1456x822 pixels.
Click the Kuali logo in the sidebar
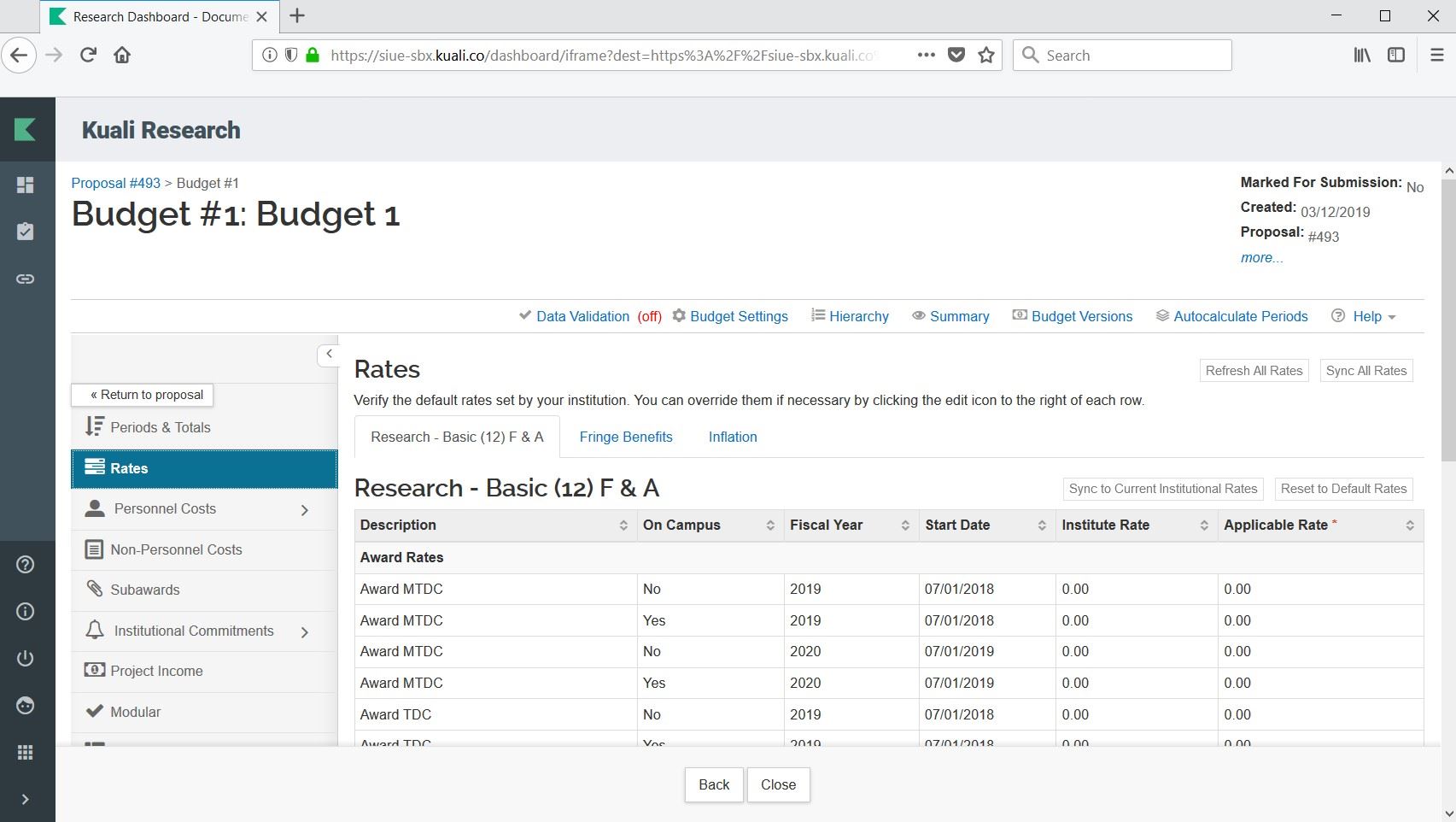(x=26, y=129)
